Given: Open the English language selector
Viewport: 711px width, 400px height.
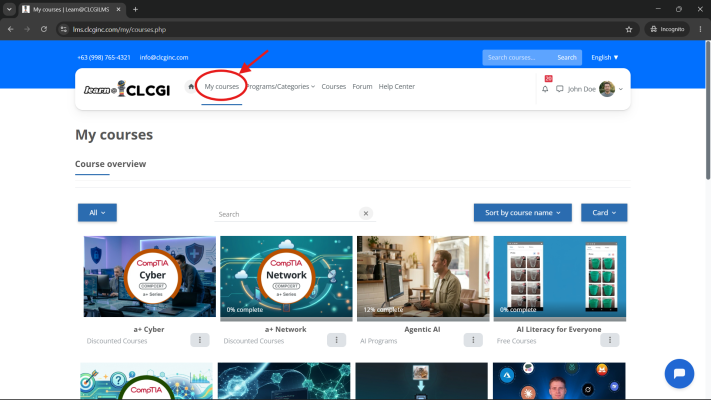Looking at the screenshot, I should click(604, 58).
